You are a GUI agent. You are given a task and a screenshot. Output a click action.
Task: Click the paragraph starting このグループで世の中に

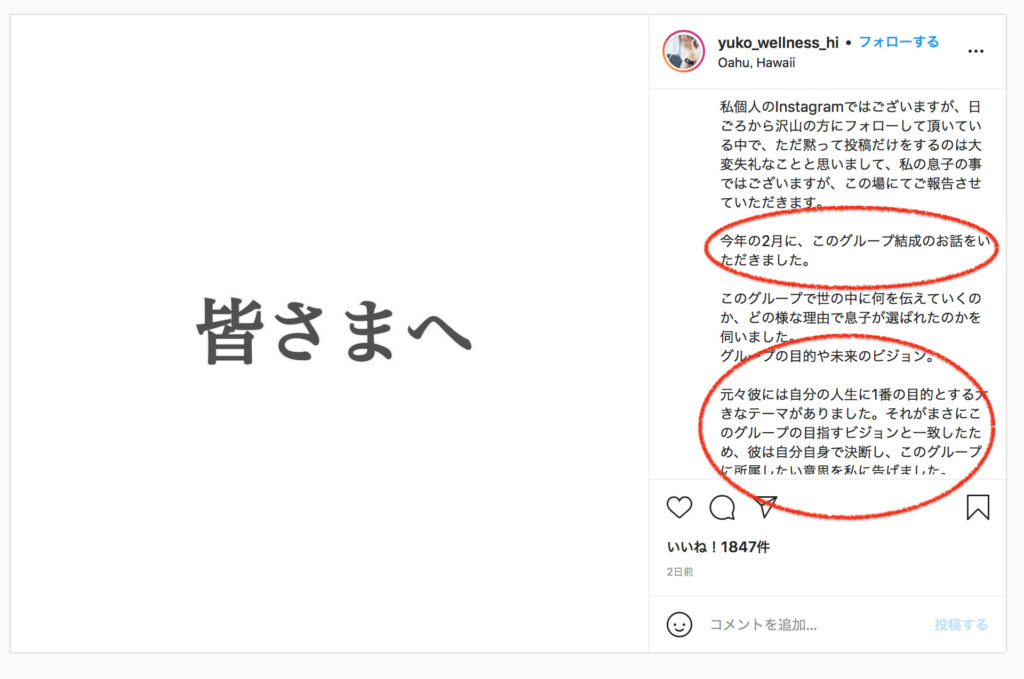(850, 317)
